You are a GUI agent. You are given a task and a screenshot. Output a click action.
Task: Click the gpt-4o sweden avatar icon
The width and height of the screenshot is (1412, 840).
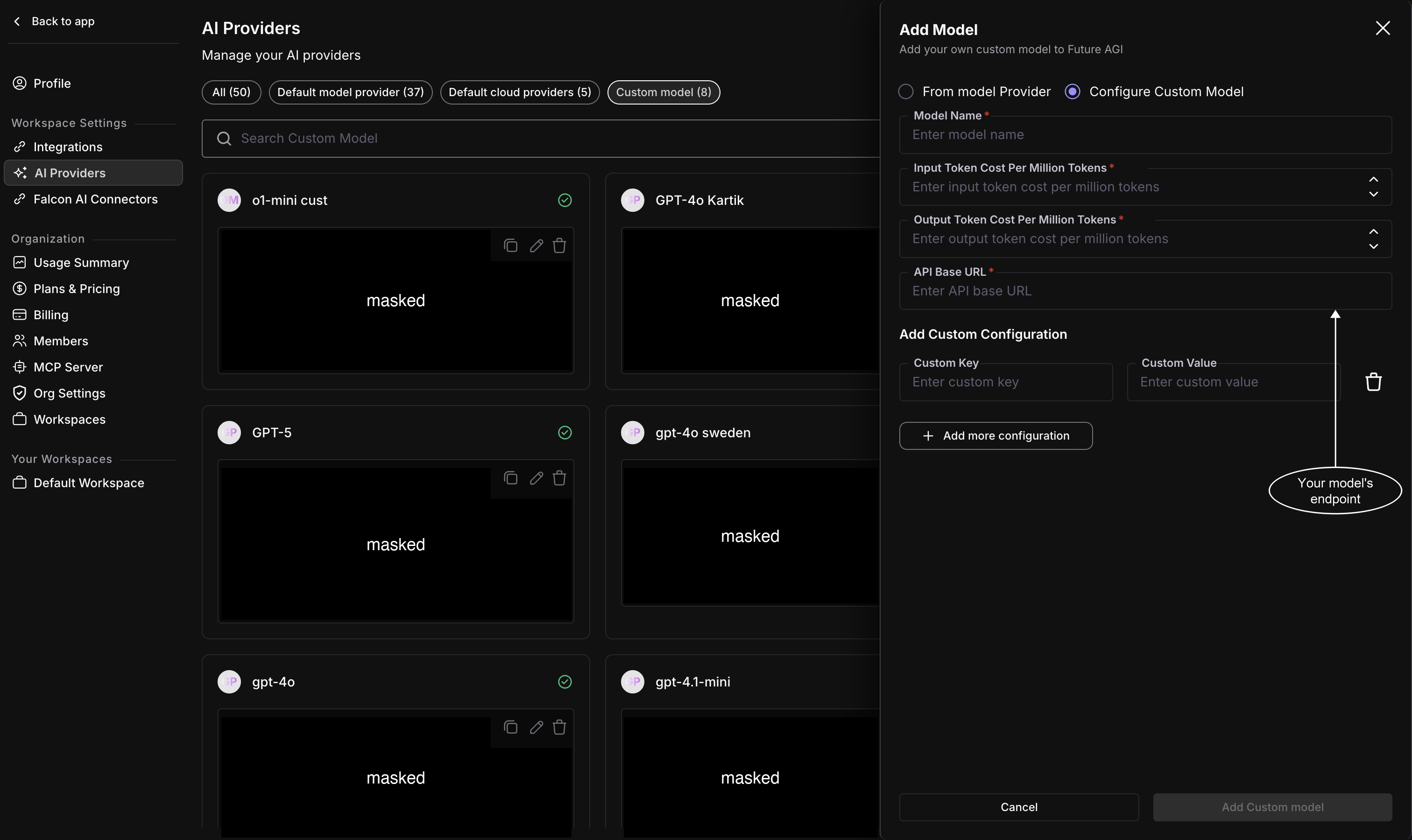[x=632, y=433]
